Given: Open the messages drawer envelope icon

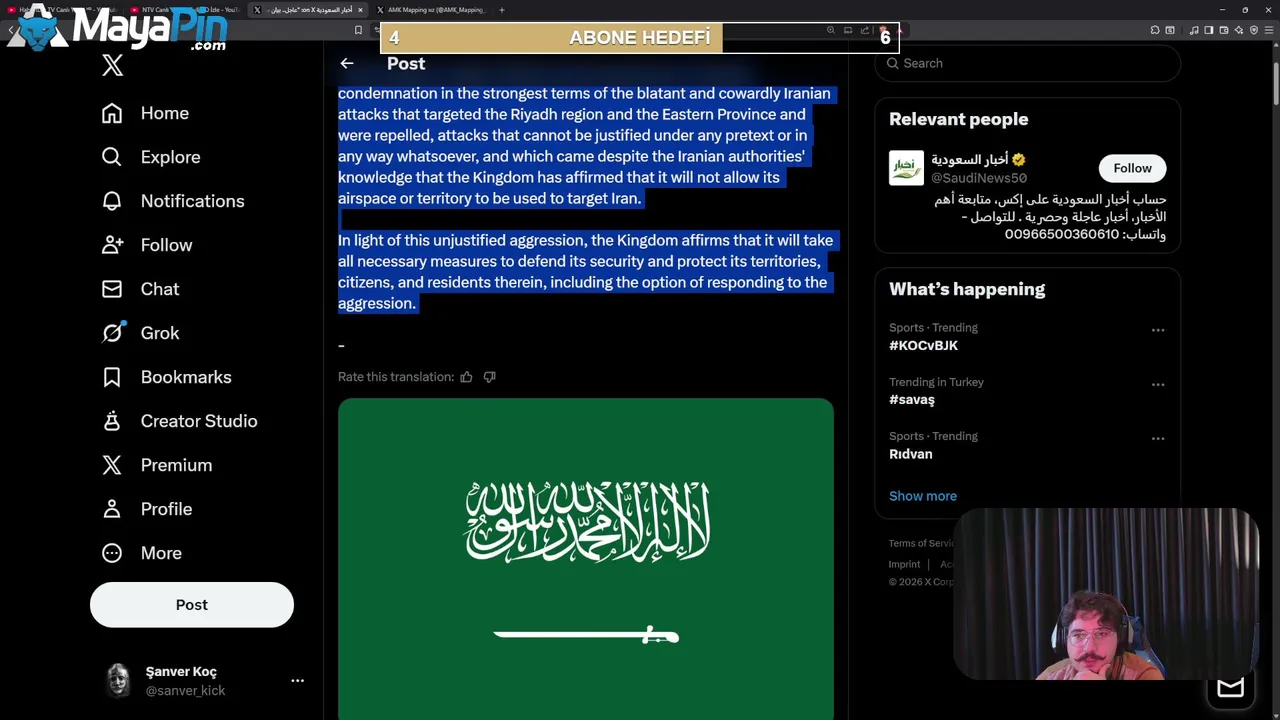Looking at the screenshot, I should 1230,687.
